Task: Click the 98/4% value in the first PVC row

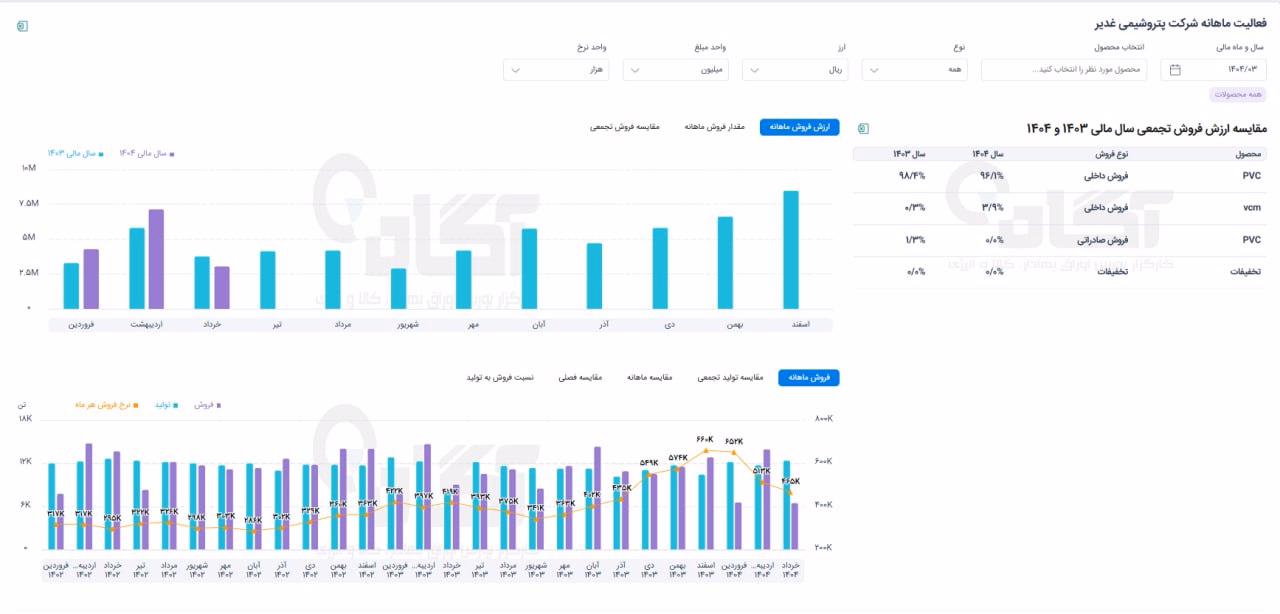Action: click(913, 176)
